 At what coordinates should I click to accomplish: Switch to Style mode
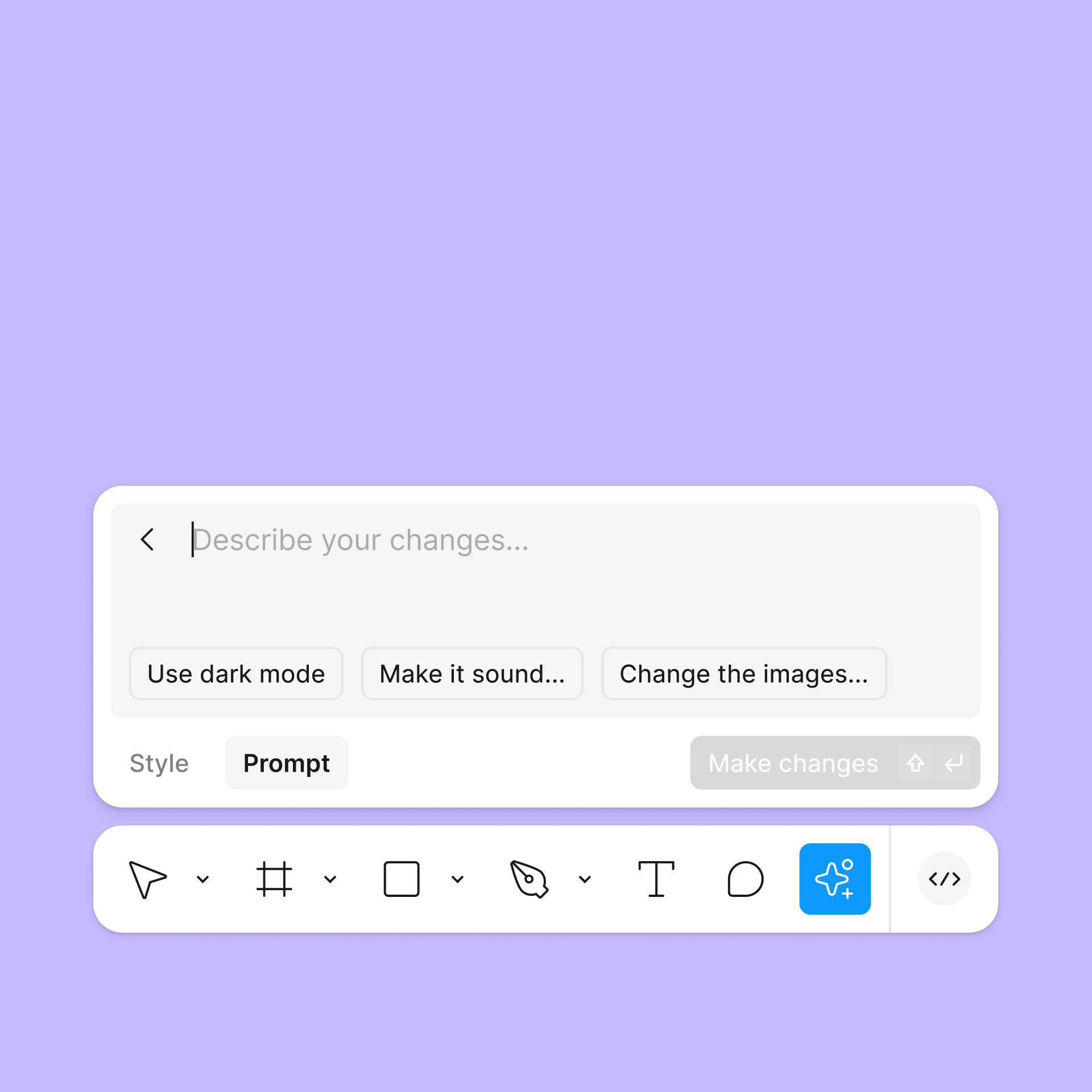(x=159, y=763)
